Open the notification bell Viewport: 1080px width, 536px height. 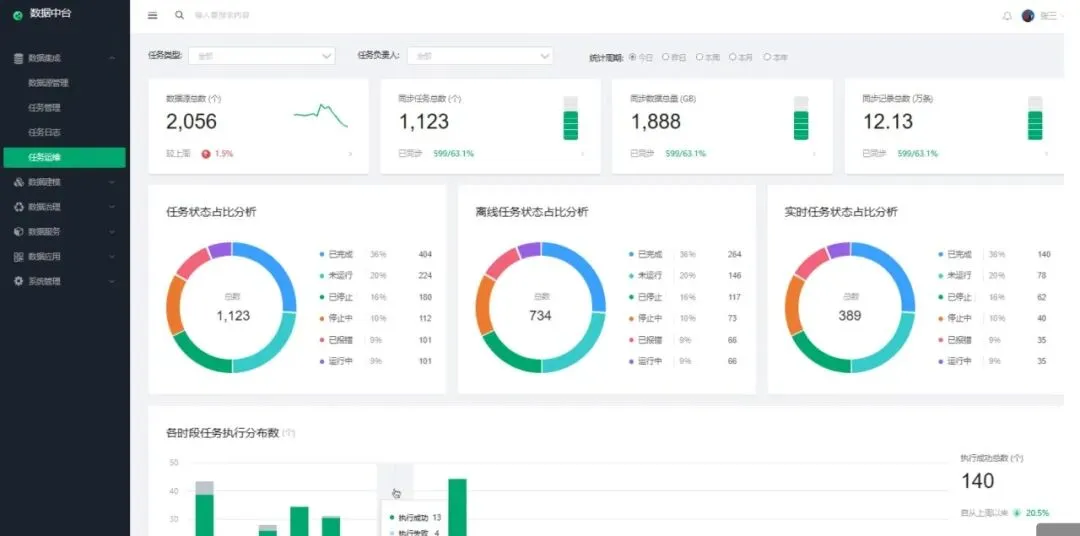1007,16
